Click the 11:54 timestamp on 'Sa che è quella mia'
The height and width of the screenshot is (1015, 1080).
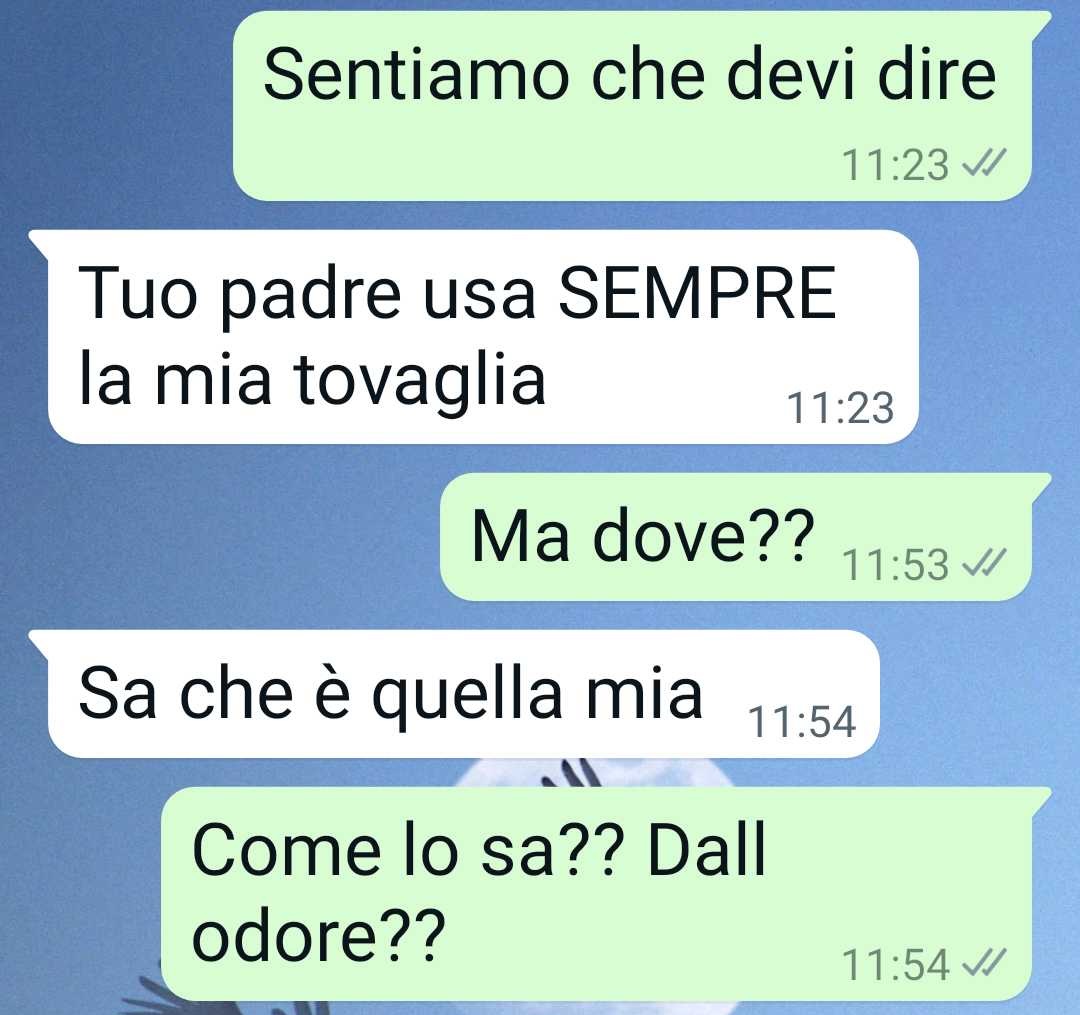pos(802,722)
